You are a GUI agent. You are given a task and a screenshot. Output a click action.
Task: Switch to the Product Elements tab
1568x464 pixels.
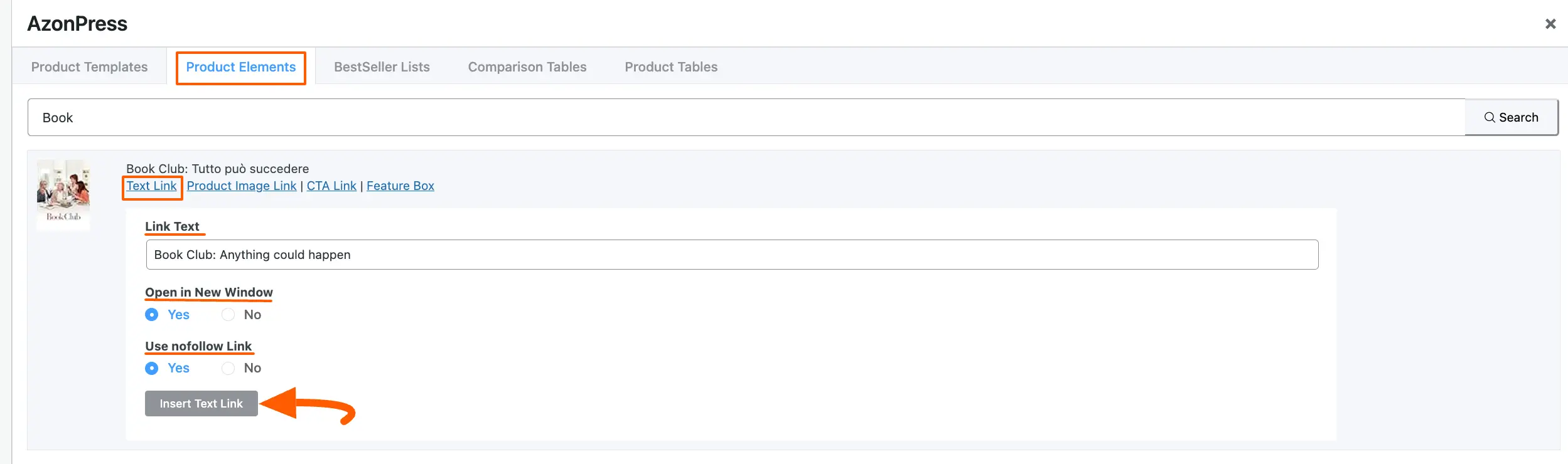[x=240, y=67]
